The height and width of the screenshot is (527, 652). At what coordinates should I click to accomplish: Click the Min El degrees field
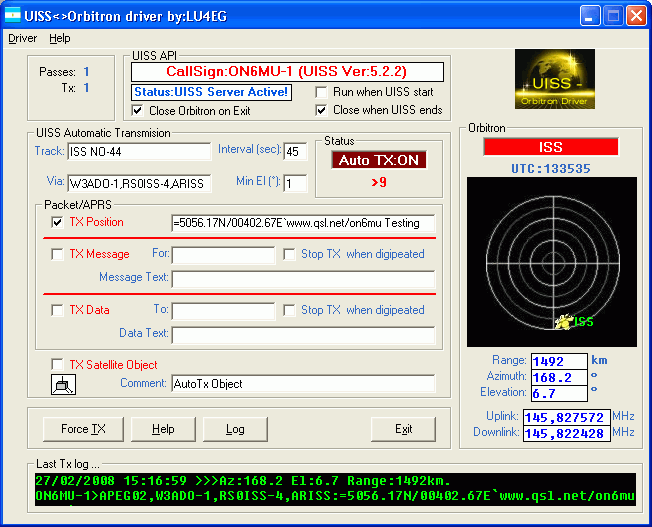[x=295, y=183]
